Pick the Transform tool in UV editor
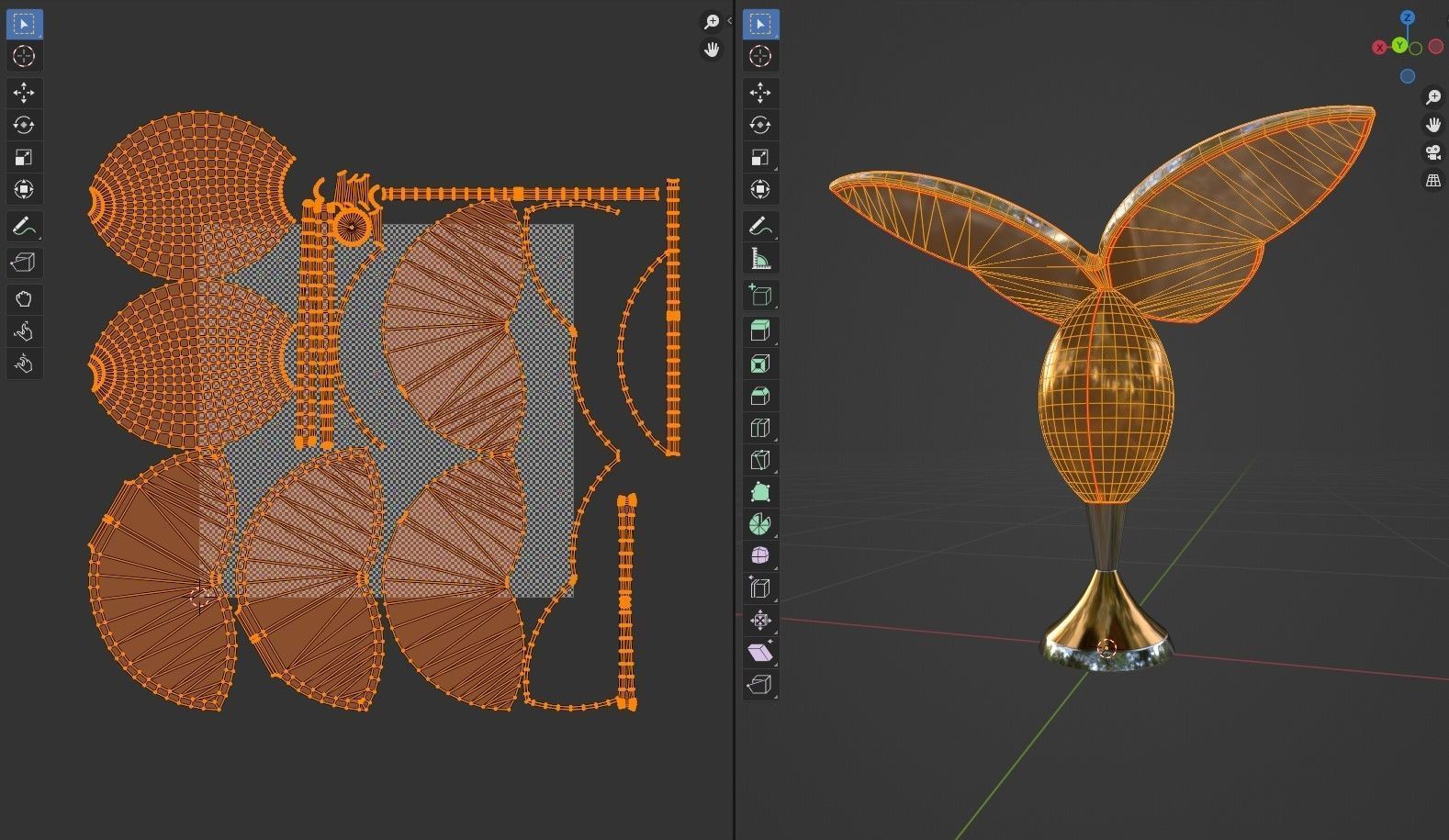This screenshot has width=1449, height=840. [24, 189]
